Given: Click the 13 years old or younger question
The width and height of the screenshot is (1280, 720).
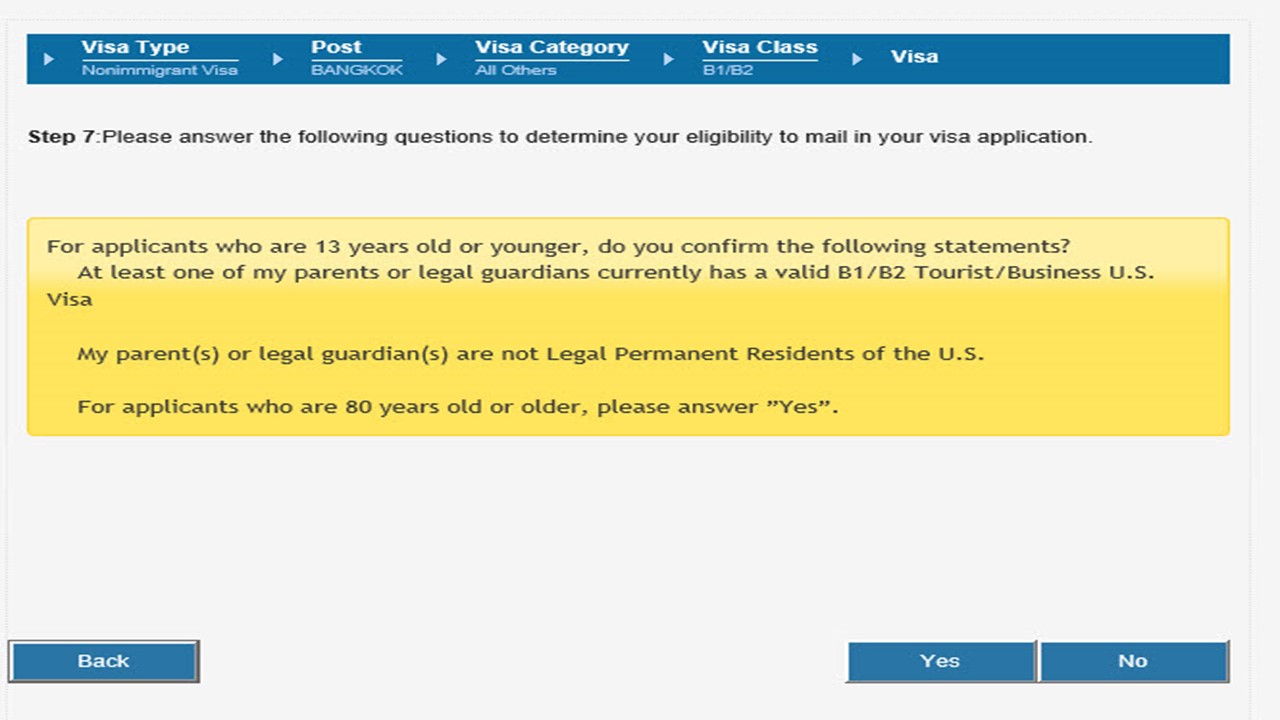Looking at the screenshot, I should (x=558, y=246).
